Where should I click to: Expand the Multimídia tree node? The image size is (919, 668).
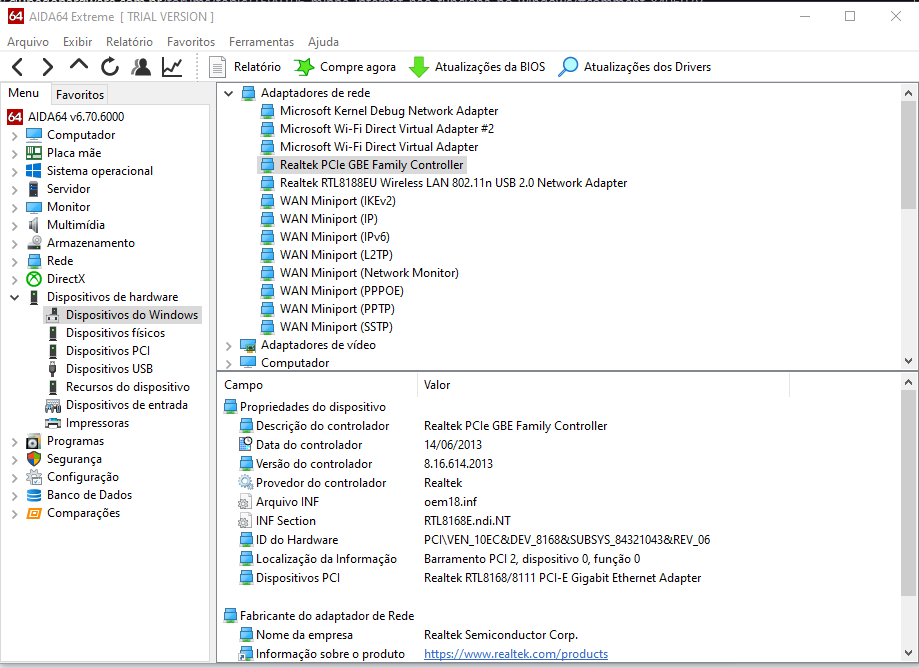pyautogui.click(x=15, y=226)
